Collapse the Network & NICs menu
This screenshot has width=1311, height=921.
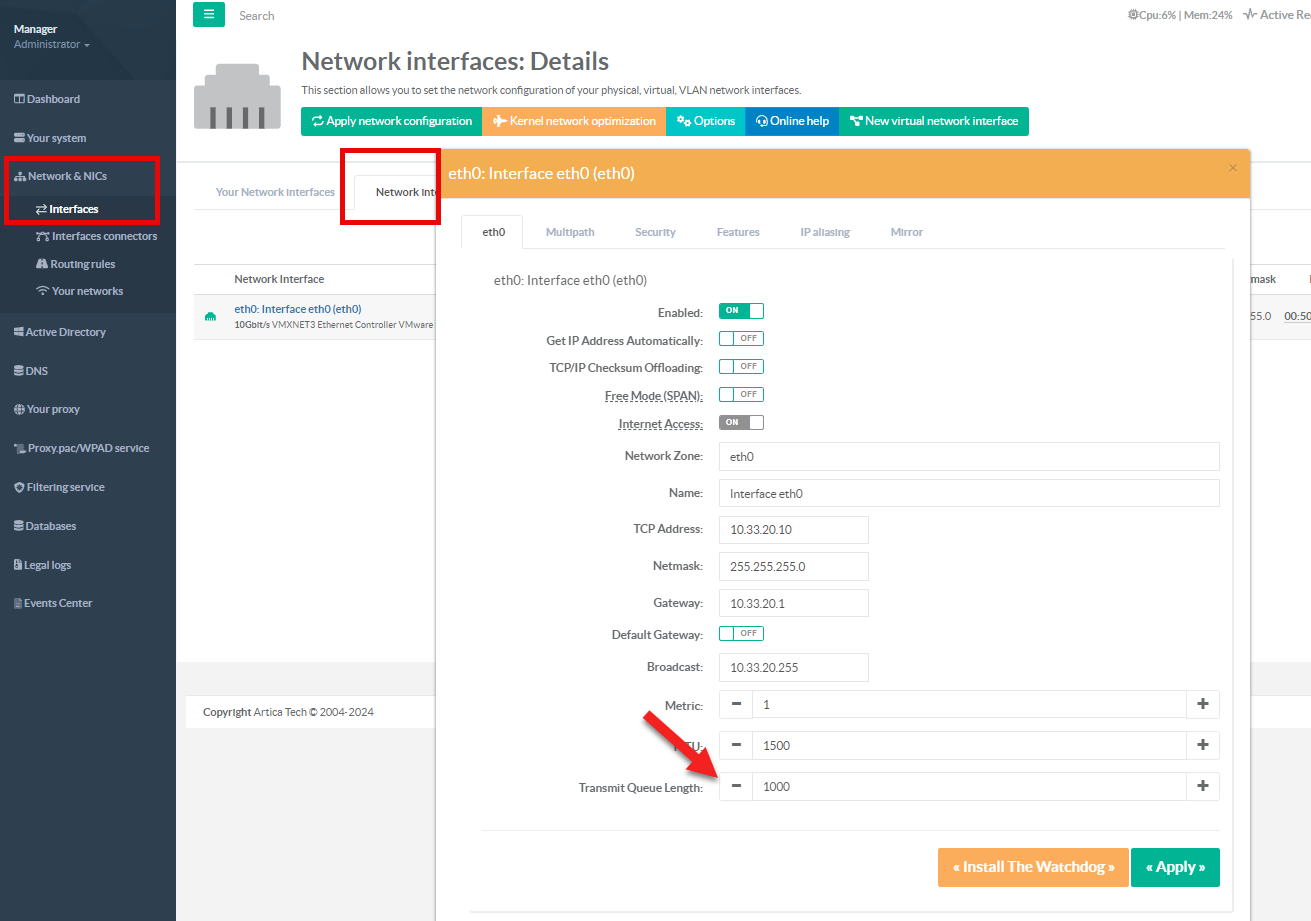pyautogui.click(x=67, y=176)
